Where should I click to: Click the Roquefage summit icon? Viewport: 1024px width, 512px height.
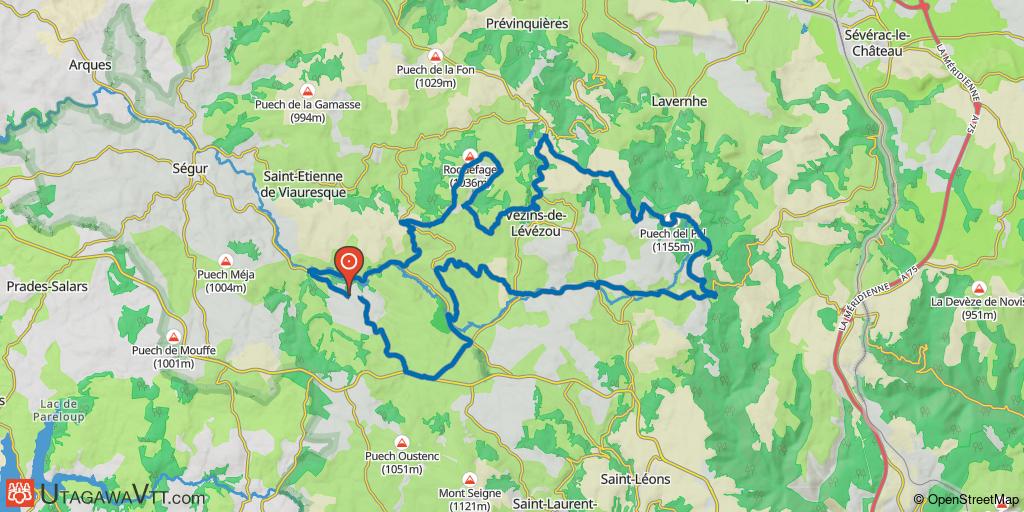(469, 155)
